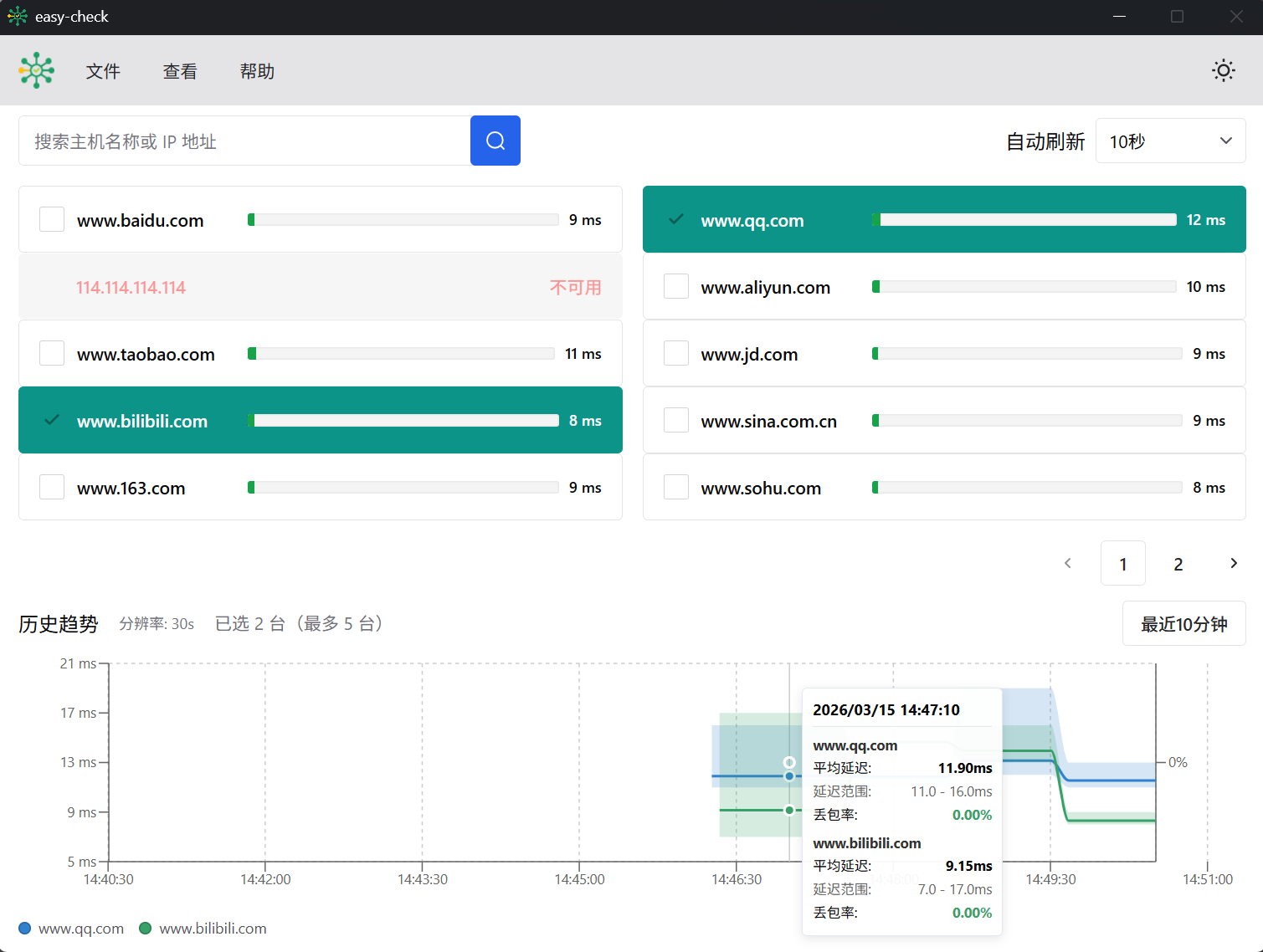Open the 最近10分钟 time range selector
Screen dimensions: 1263x952
pos(1183,624)
